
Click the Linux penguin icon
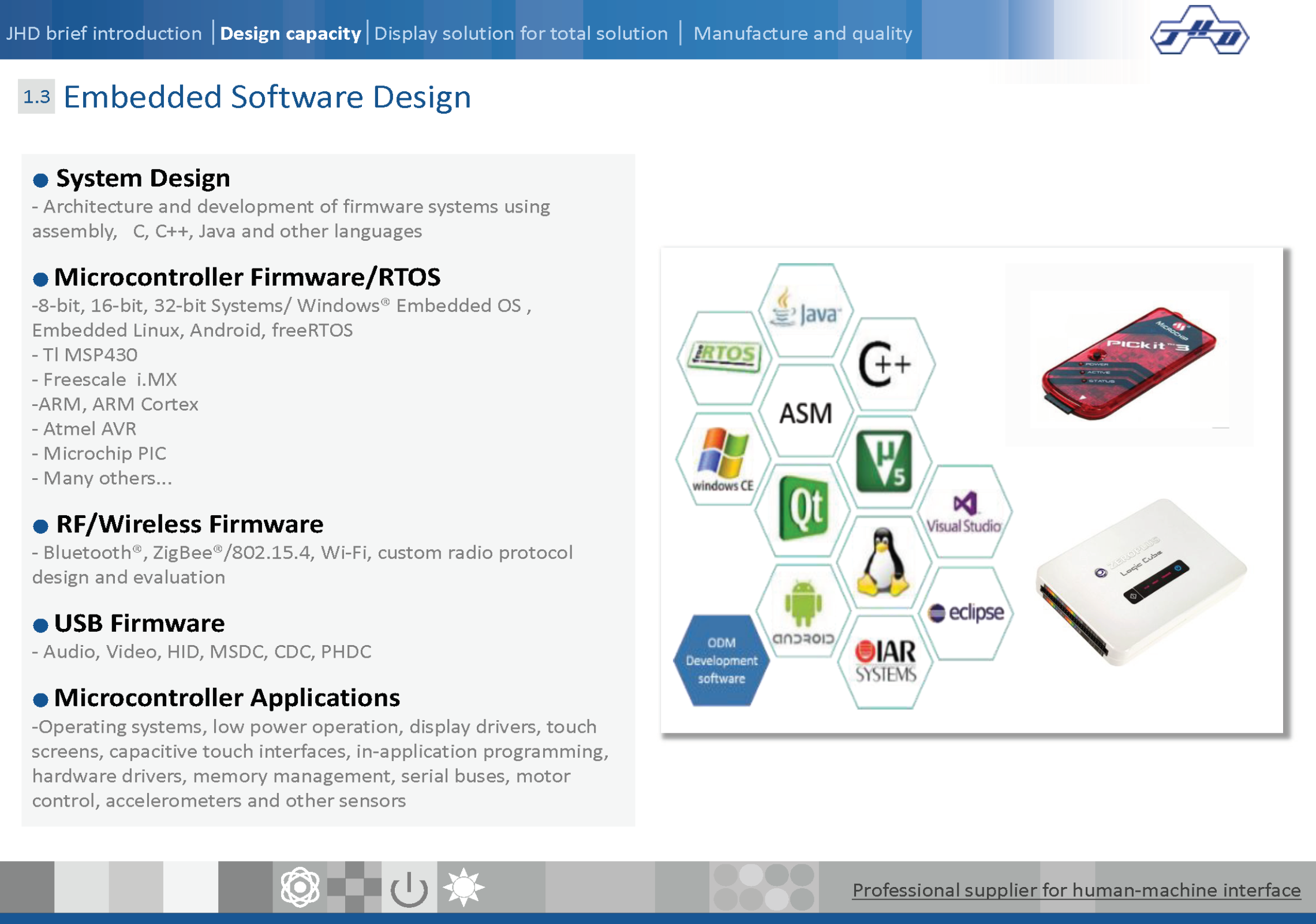pos(883,562)
